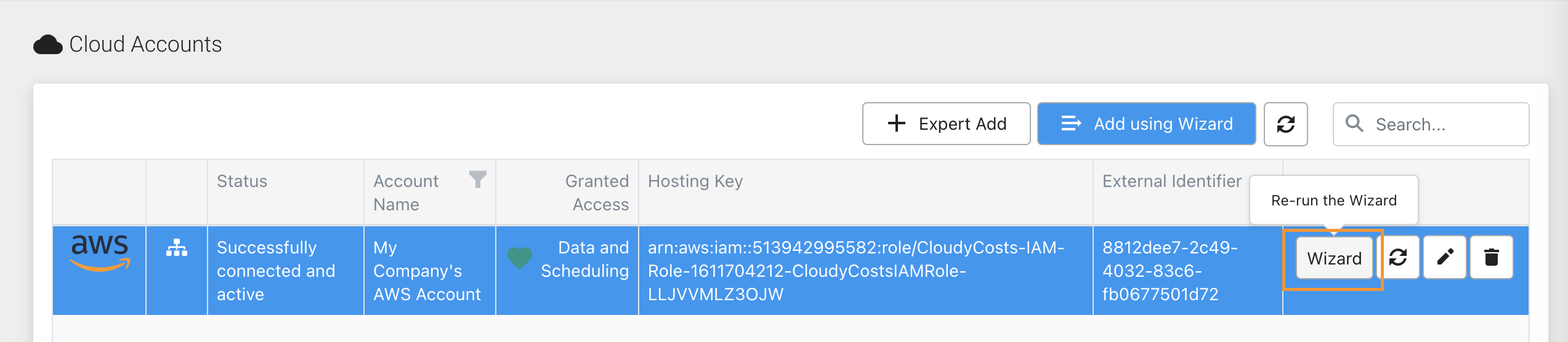Sort by the Hosting Key column header
Image resolution: width=1568 pixels, height=342 pixels.
[695, 181]
